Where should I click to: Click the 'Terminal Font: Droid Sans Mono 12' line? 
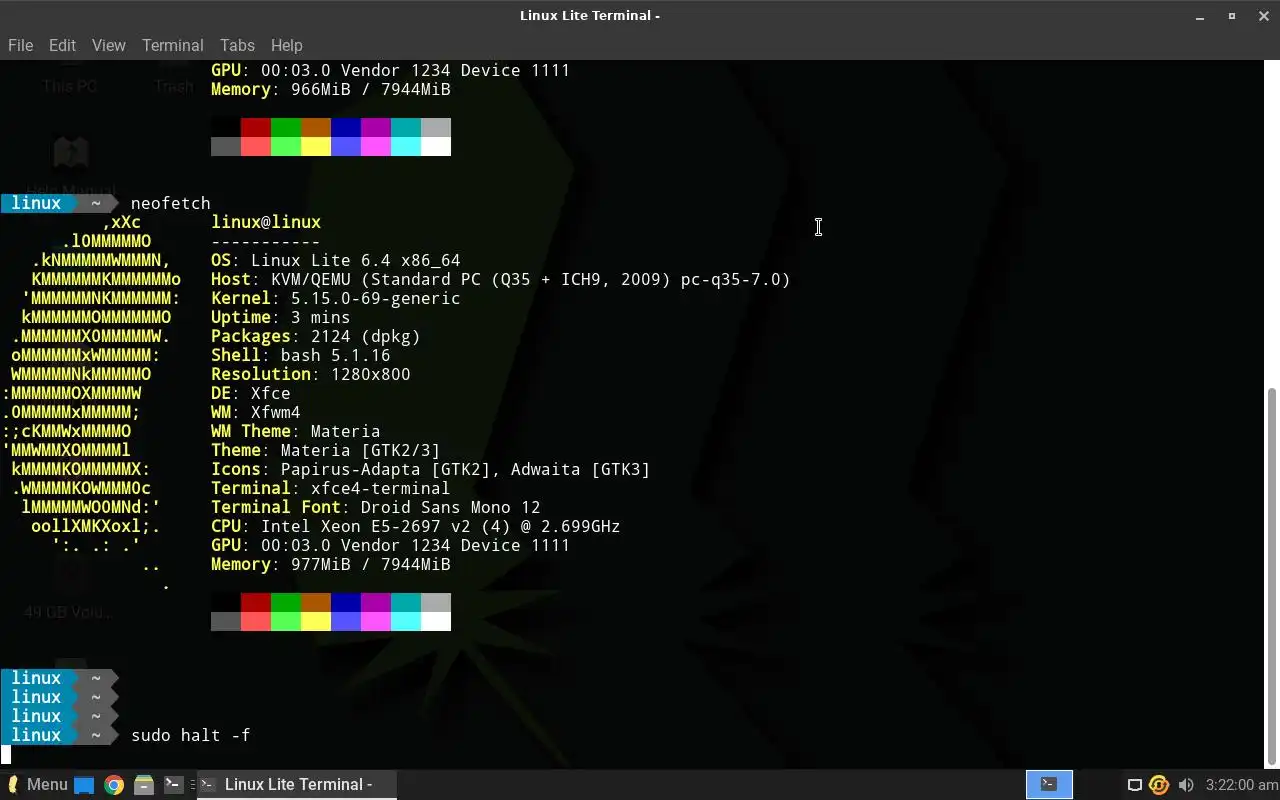coord(375,507)
